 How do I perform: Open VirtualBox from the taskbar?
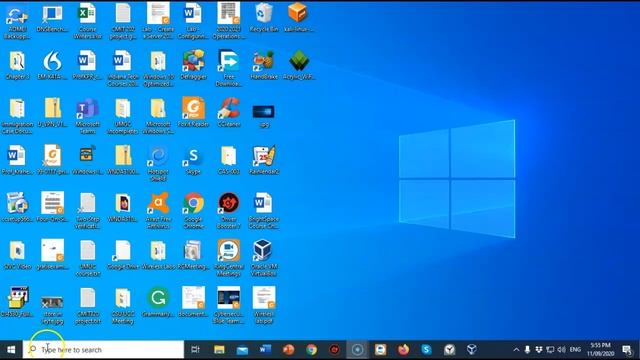[x=472, y=350]
